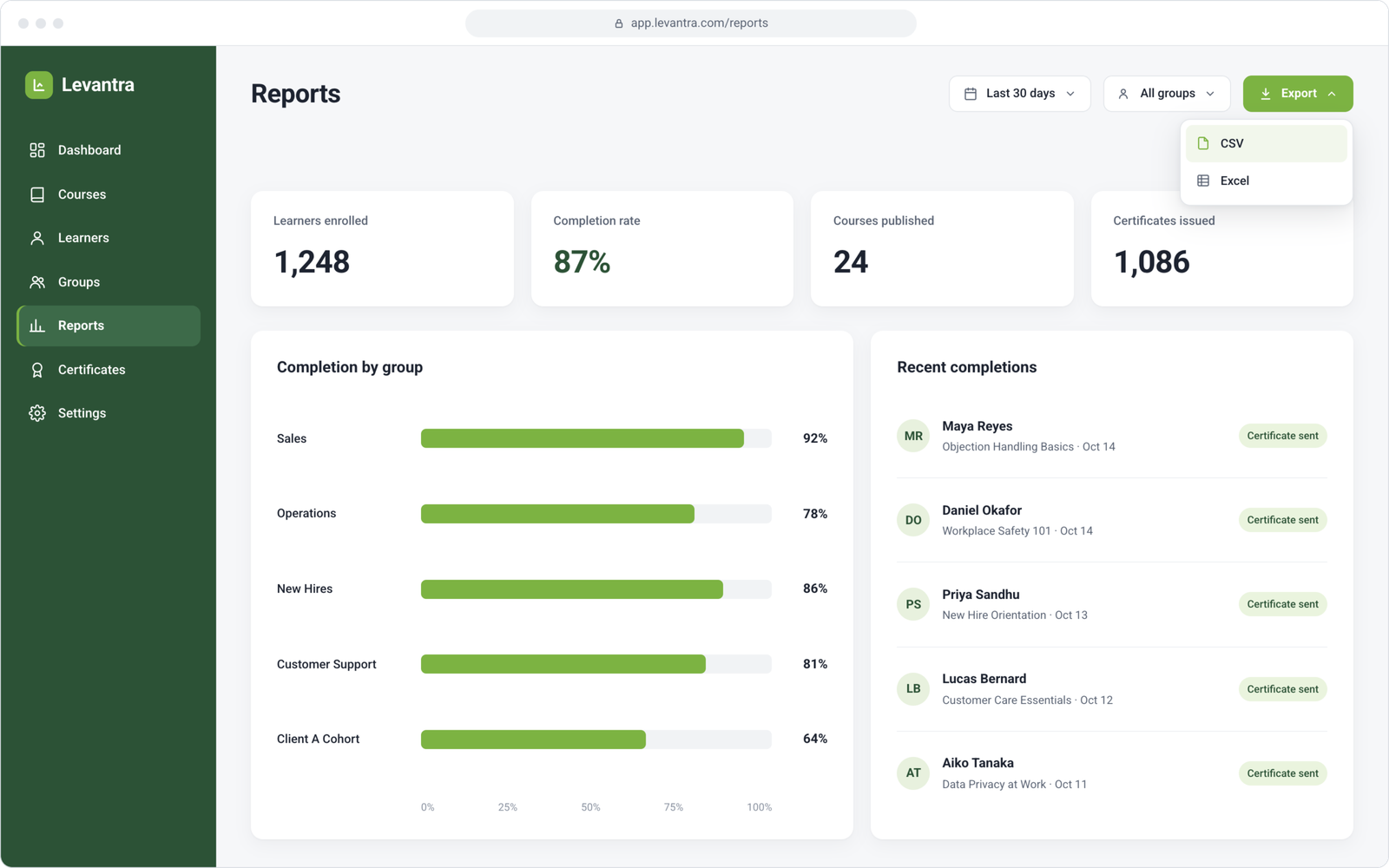Screen dimensions: 1389x868
Task: Click the Learners person icon
Action: 37,238
